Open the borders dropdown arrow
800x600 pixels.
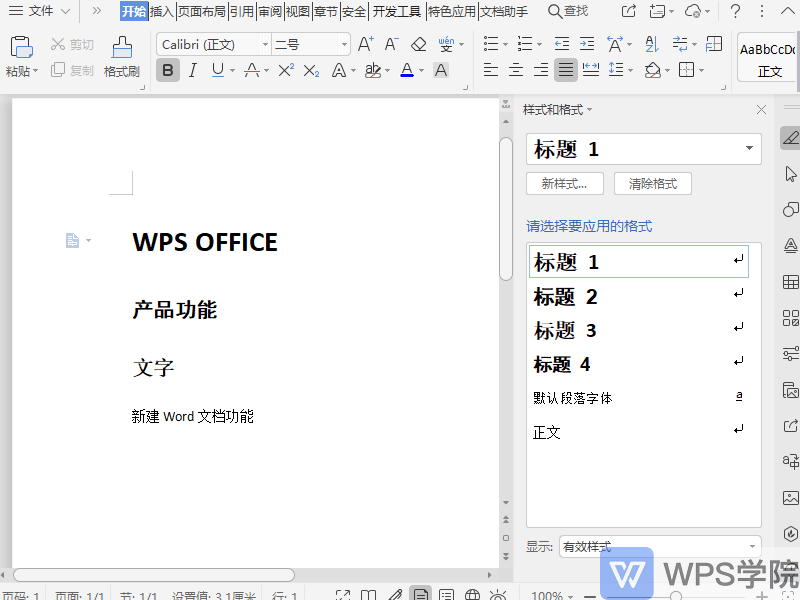pos(702,70)
